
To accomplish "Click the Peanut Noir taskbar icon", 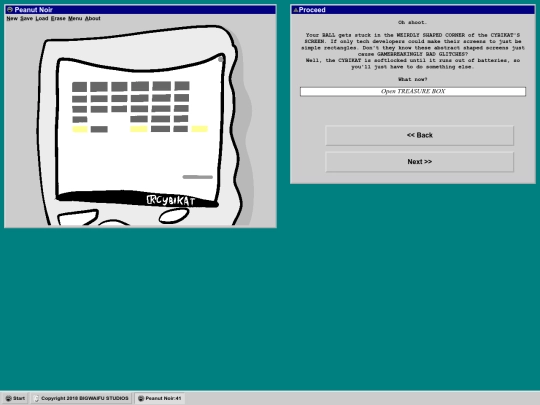I will 141,398.
